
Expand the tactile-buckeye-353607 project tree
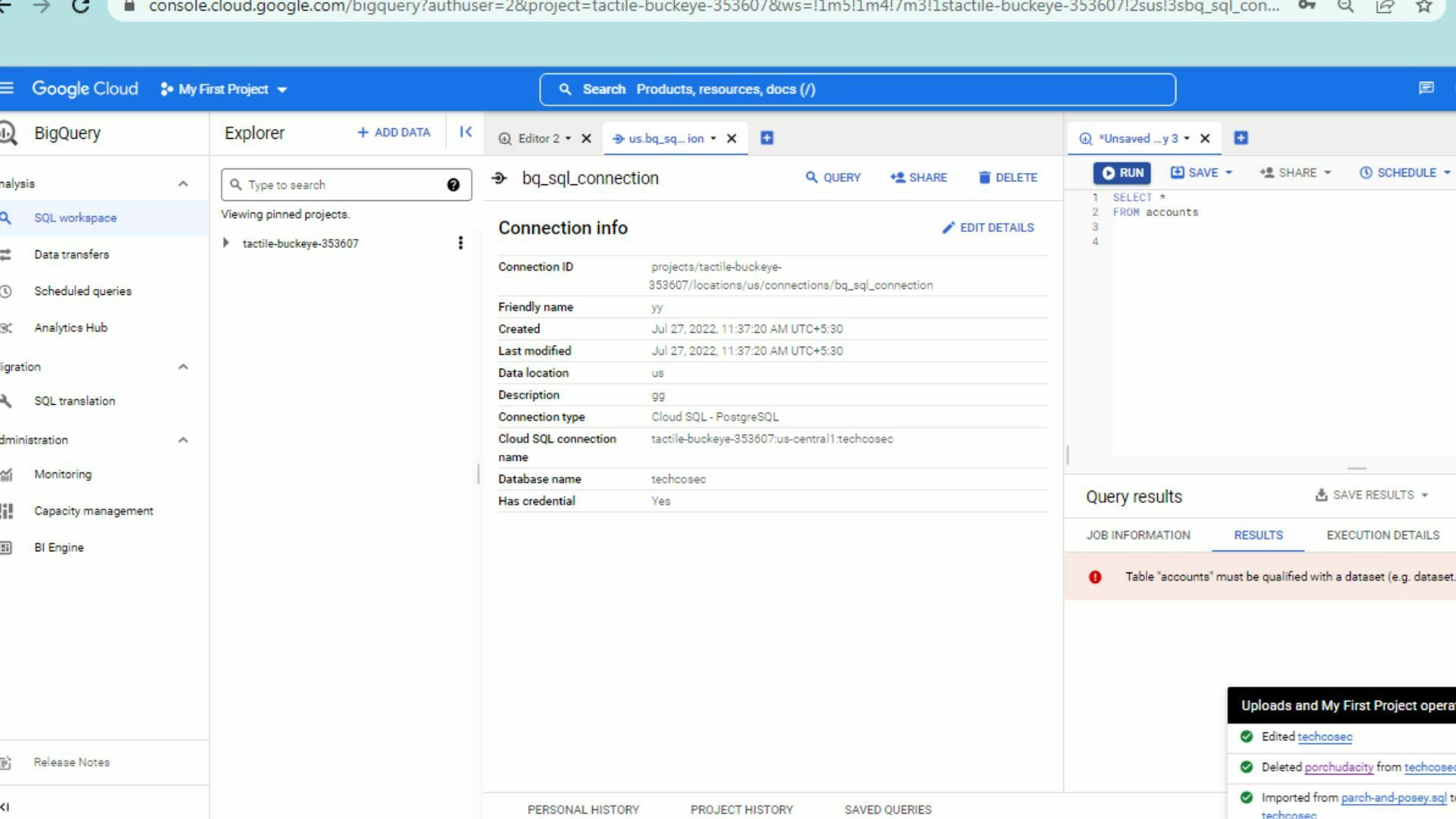(225, 243)
